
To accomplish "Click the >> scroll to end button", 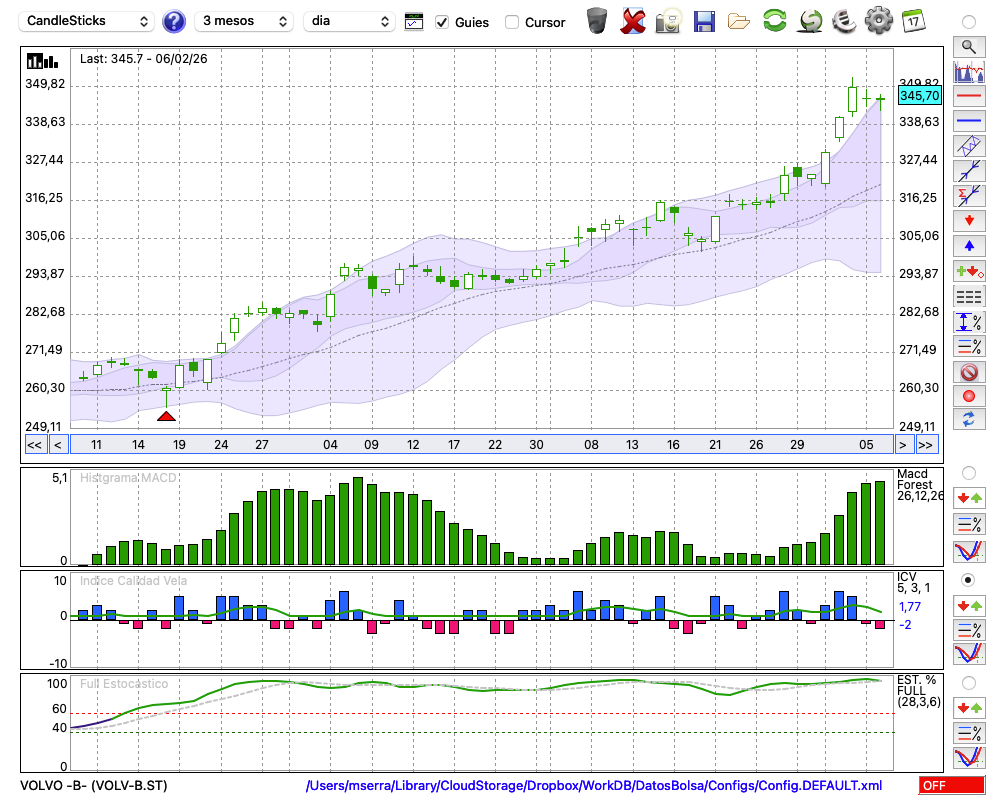I will [x=926, y=445].
